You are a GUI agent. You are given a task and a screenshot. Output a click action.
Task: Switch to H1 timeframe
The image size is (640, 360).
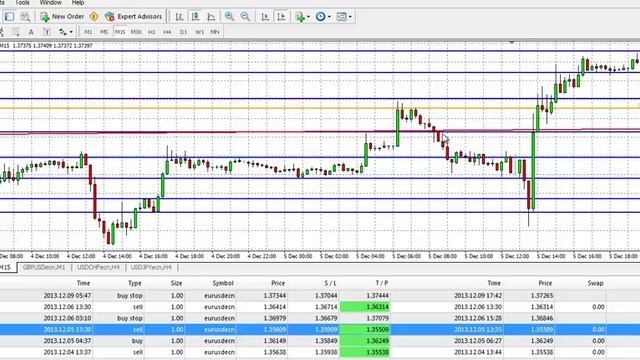click(152, 32)
